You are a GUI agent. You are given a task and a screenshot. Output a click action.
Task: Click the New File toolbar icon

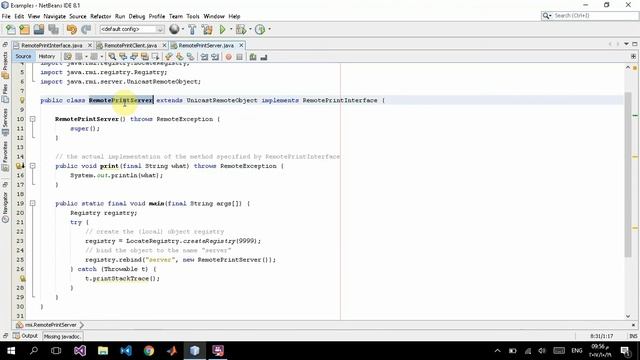(11, 29)
